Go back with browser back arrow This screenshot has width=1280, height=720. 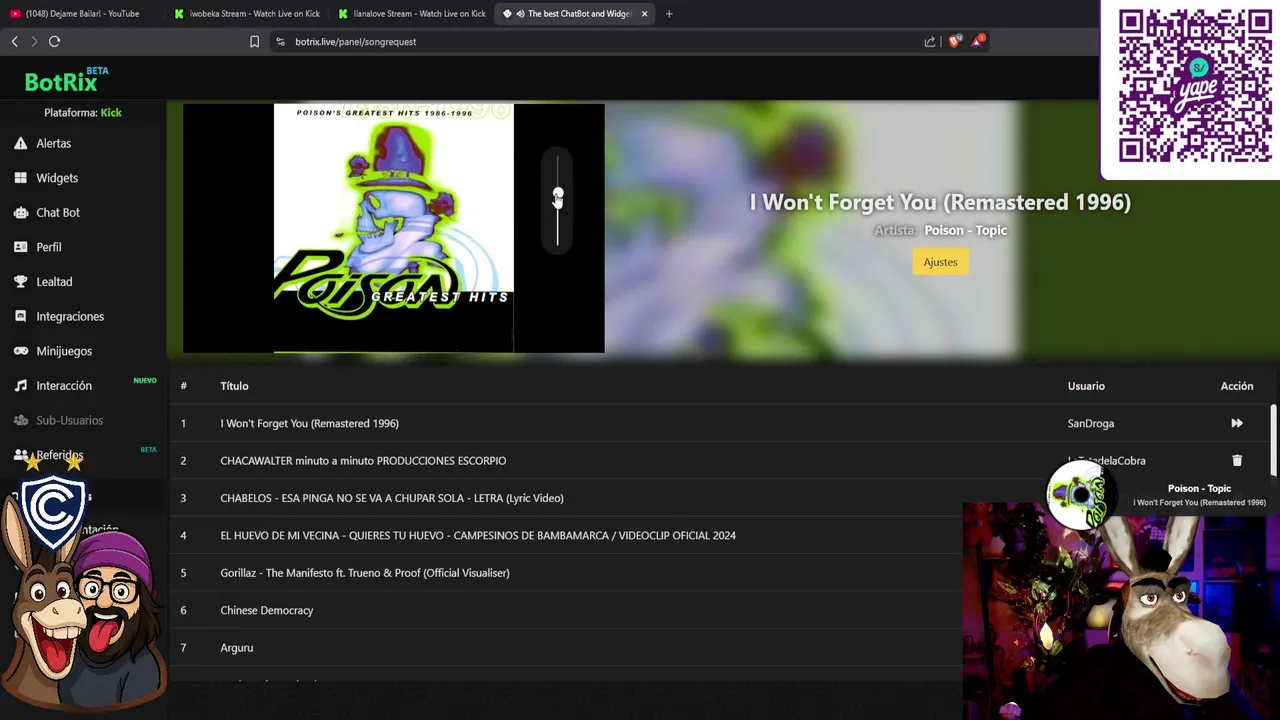coord(14,41)
